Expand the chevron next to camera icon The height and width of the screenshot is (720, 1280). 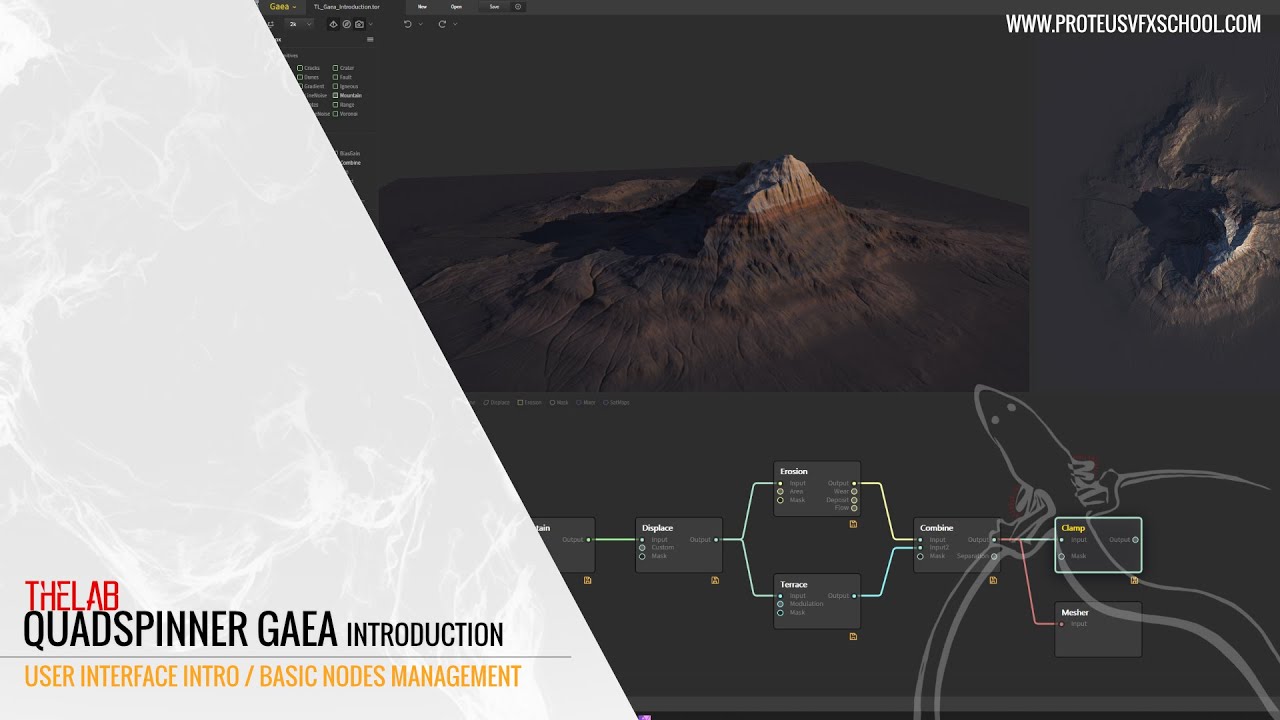click(x=371, y=24)
